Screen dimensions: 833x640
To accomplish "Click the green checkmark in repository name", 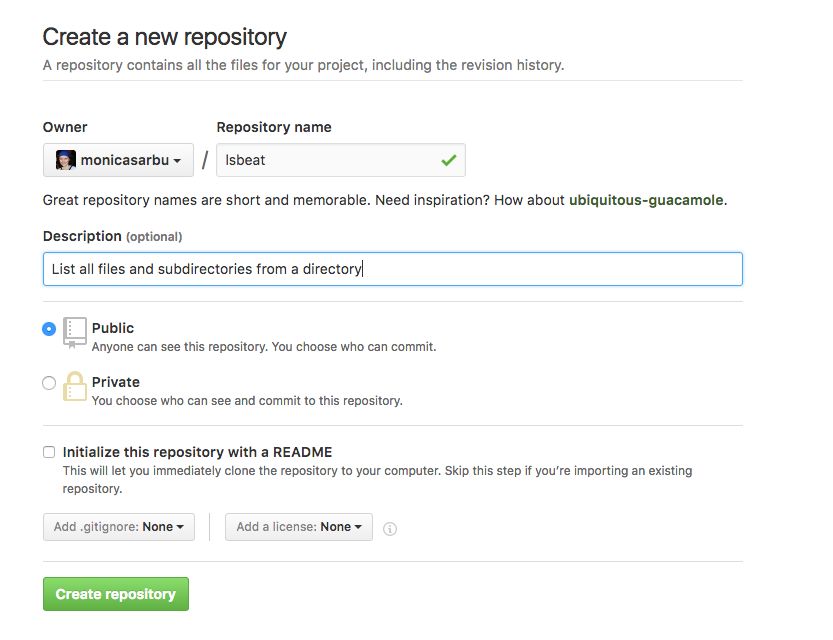I will (449, 160).
